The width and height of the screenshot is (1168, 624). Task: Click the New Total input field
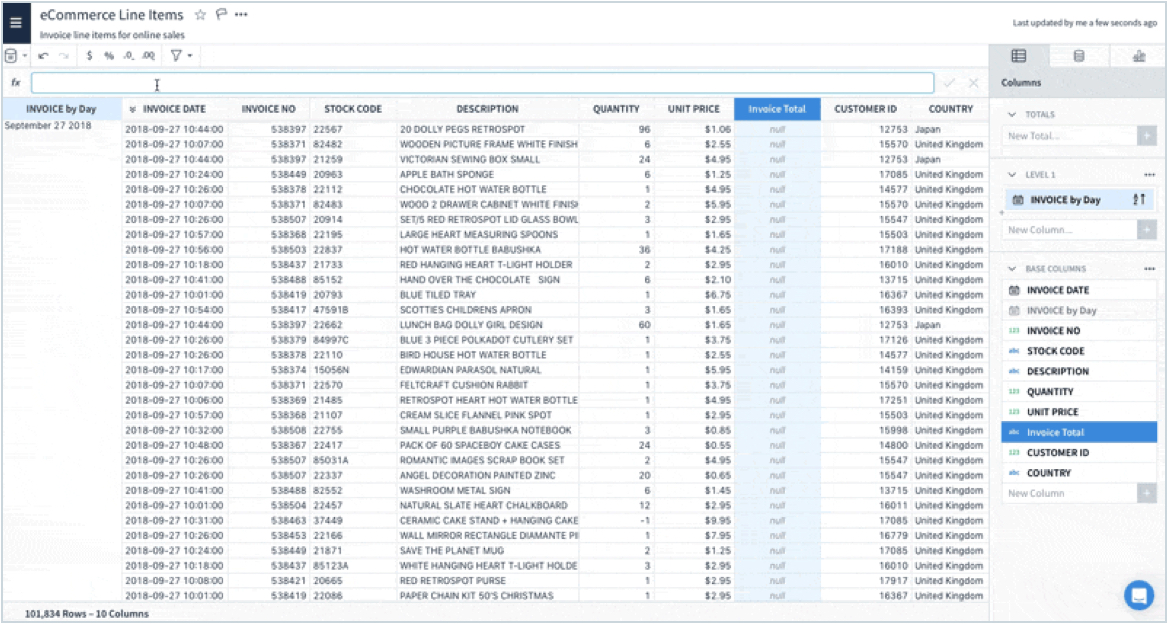coord(1069,136)
